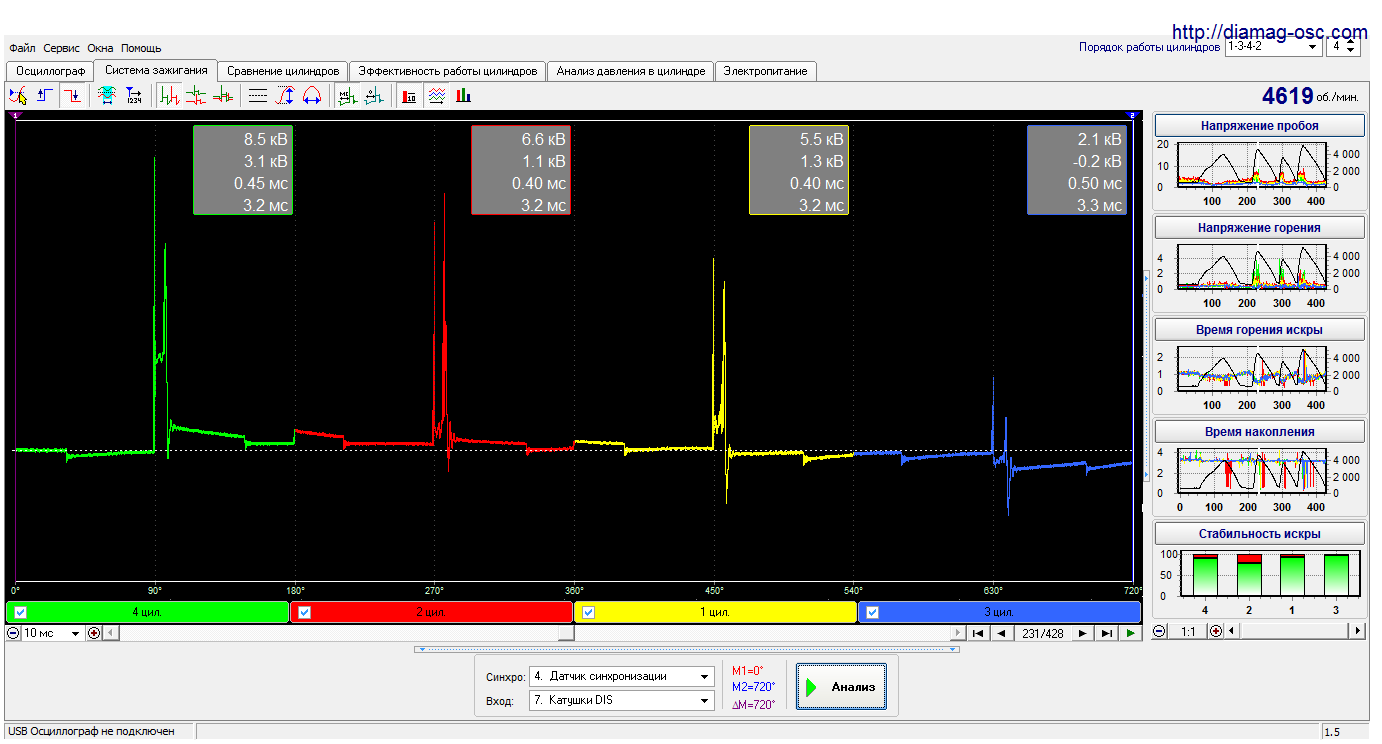The image size is (1382, 744).
Task: Click the Анализ button
Action: click(841, 687)
